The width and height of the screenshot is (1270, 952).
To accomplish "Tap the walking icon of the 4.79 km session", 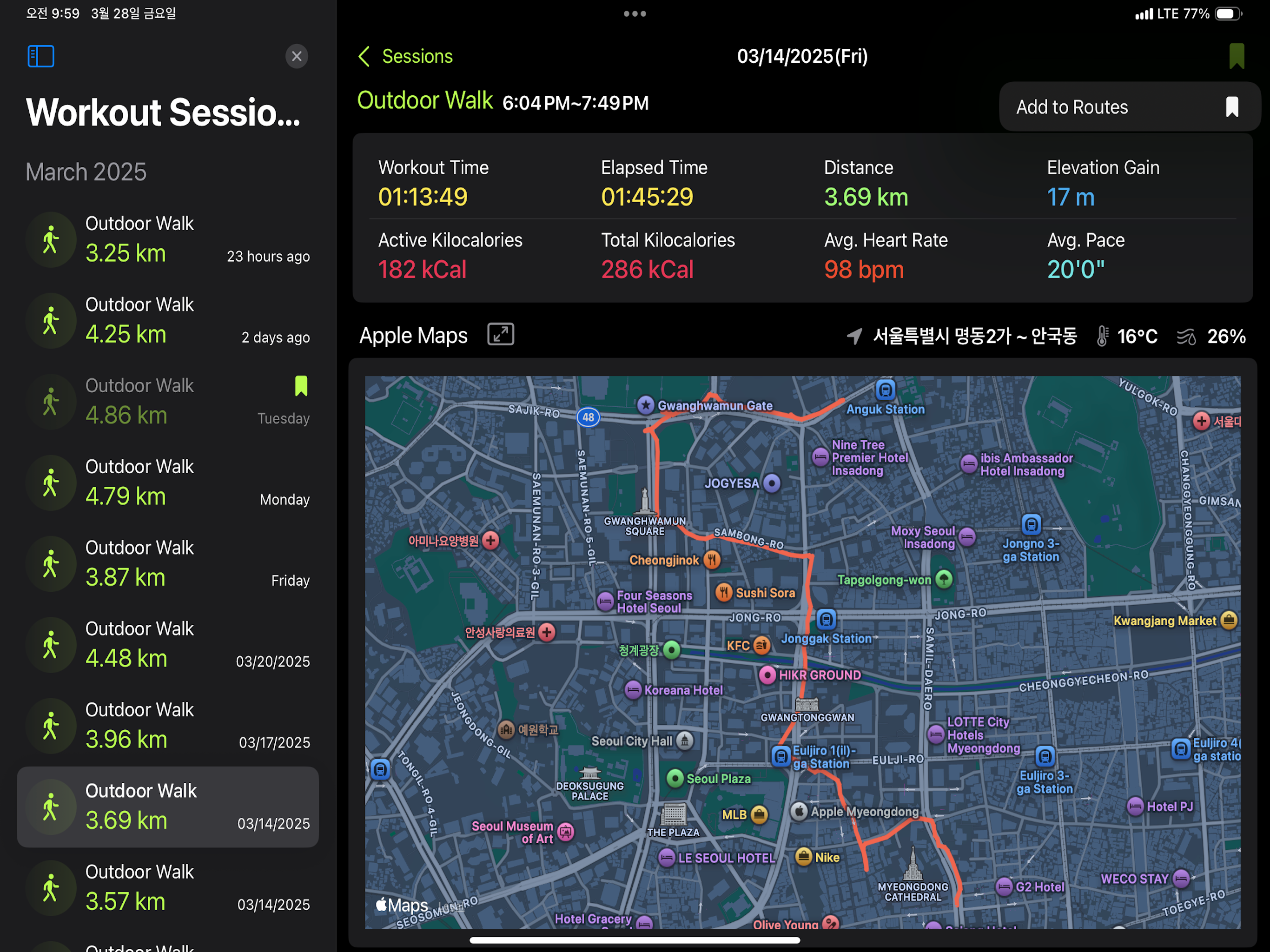I will pos(51,483).
